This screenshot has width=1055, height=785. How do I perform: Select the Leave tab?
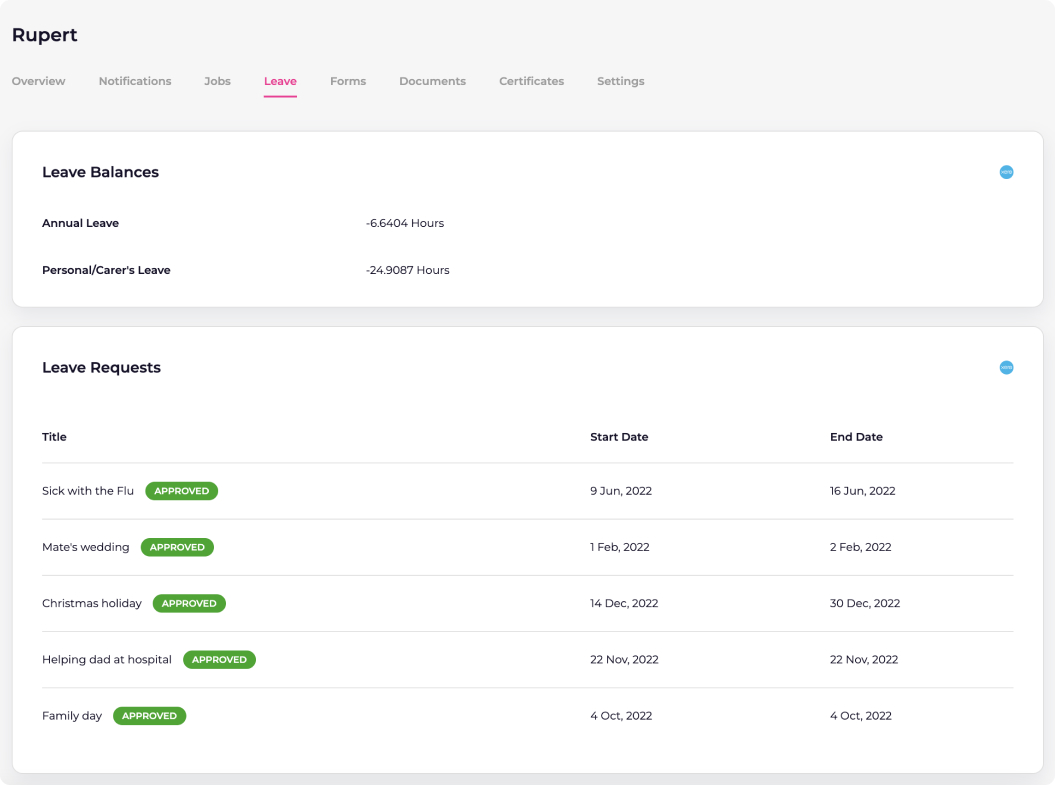[x=280, y=81]
